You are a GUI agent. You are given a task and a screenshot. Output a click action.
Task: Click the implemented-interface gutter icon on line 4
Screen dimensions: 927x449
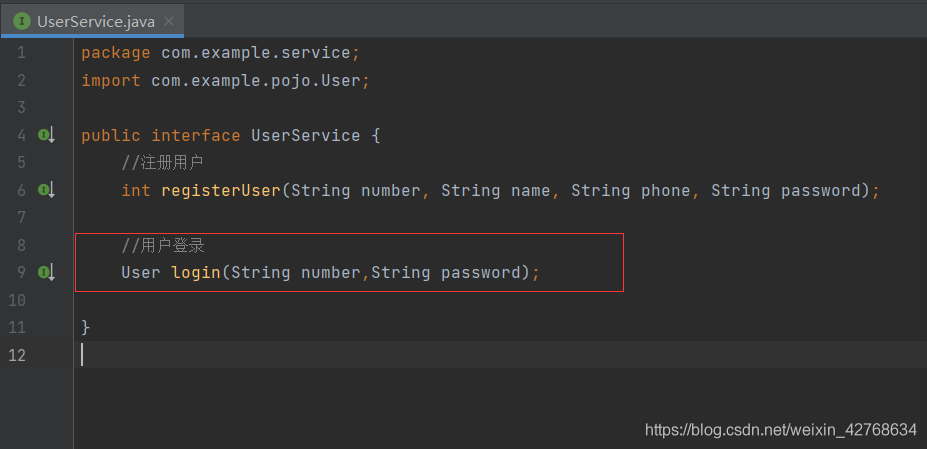[46, 134]
